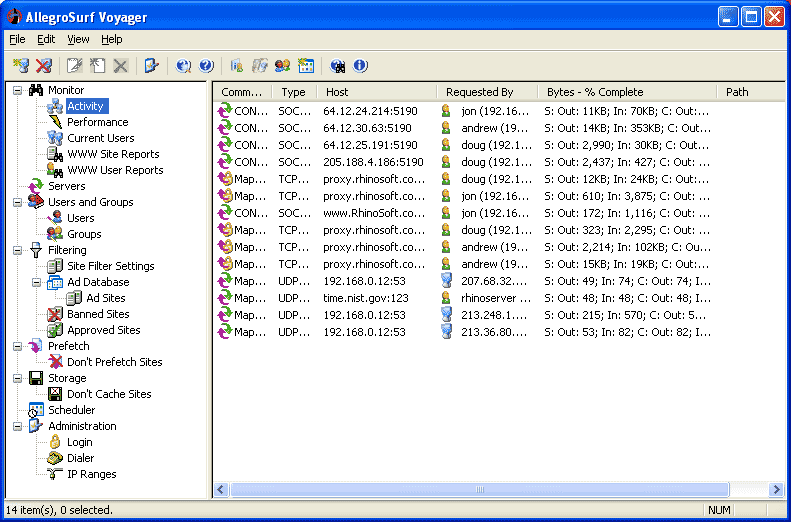Collapse the Monitor tree node

[18, 91]
